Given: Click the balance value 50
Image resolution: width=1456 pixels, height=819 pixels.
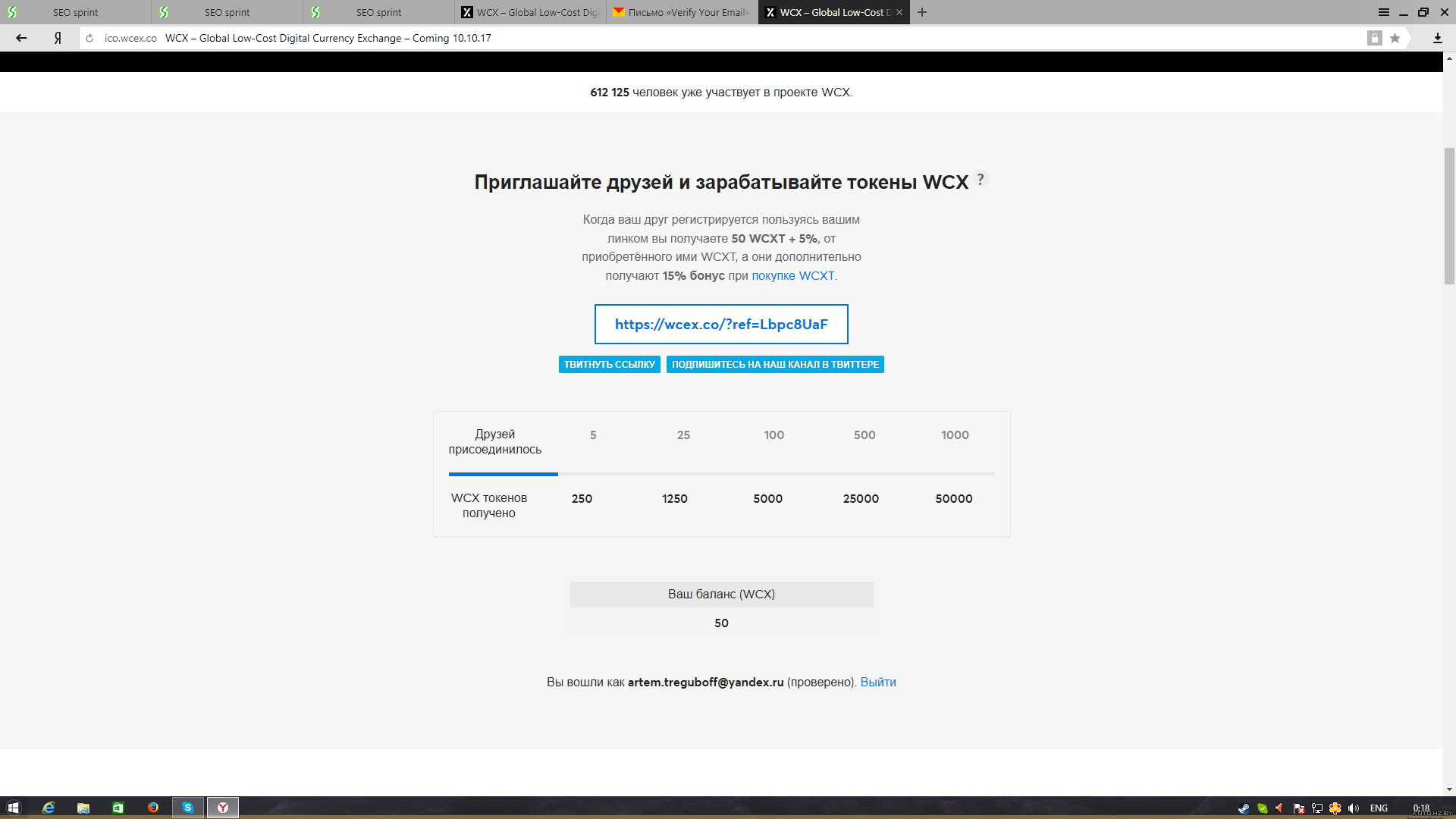Looking at the screenshot, I should 721,623.
